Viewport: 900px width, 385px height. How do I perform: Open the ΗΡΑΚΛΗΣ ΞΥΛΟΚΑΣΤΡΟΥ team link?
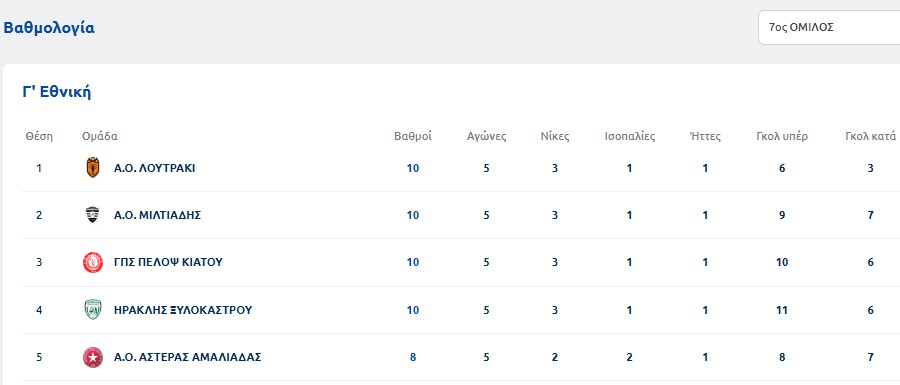click(x=183, y=310)
